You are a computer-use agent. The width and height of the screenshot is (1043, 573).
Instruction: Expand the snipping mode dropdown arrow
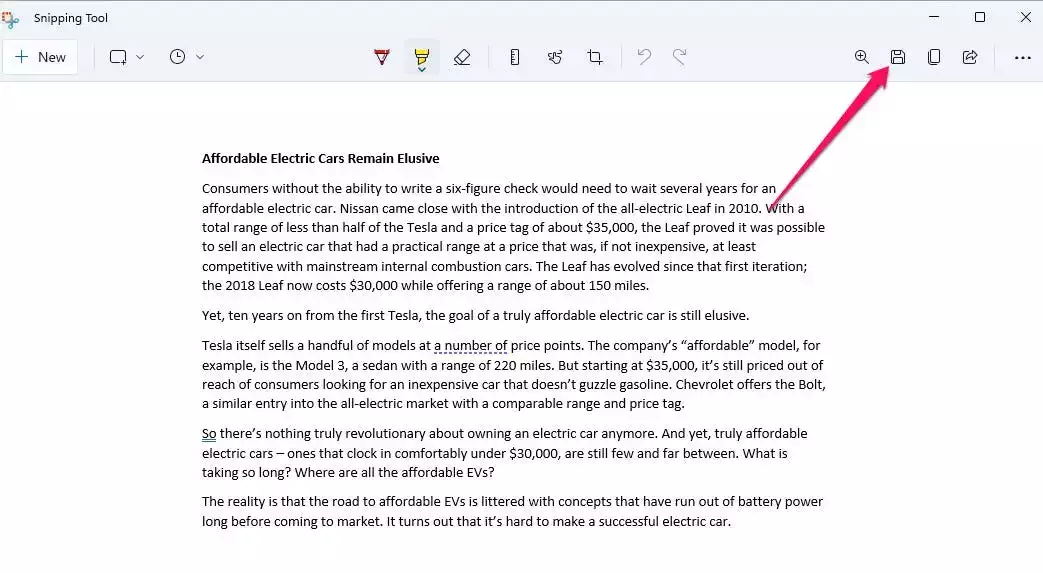click(140, 57)
